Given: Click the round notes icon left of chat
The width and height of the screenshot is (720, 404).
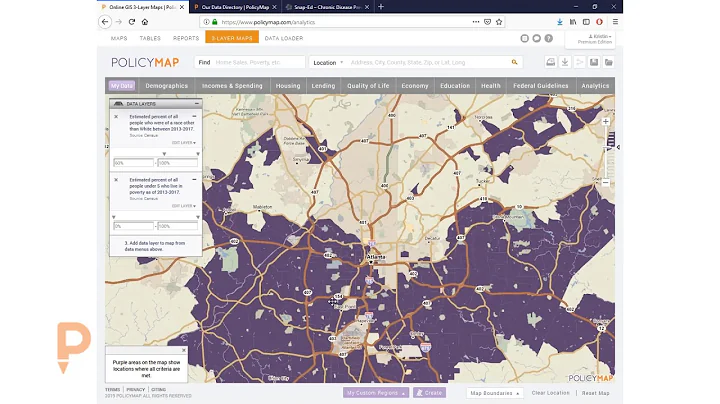Looking at the screenshot, I should pos(524,38).
